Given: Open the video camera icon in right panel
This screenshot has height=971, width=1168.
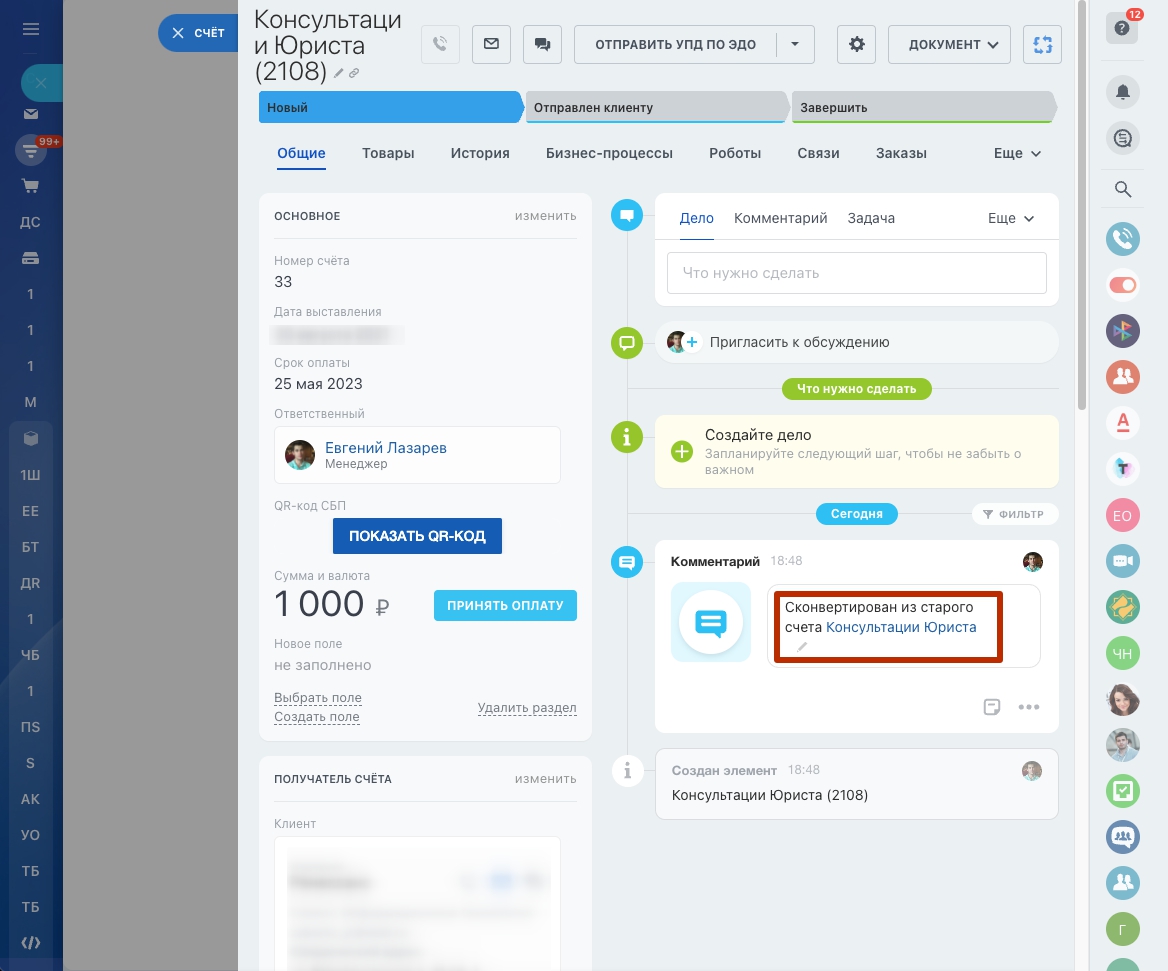Looking at the screenshot, I should point(1123,561).
